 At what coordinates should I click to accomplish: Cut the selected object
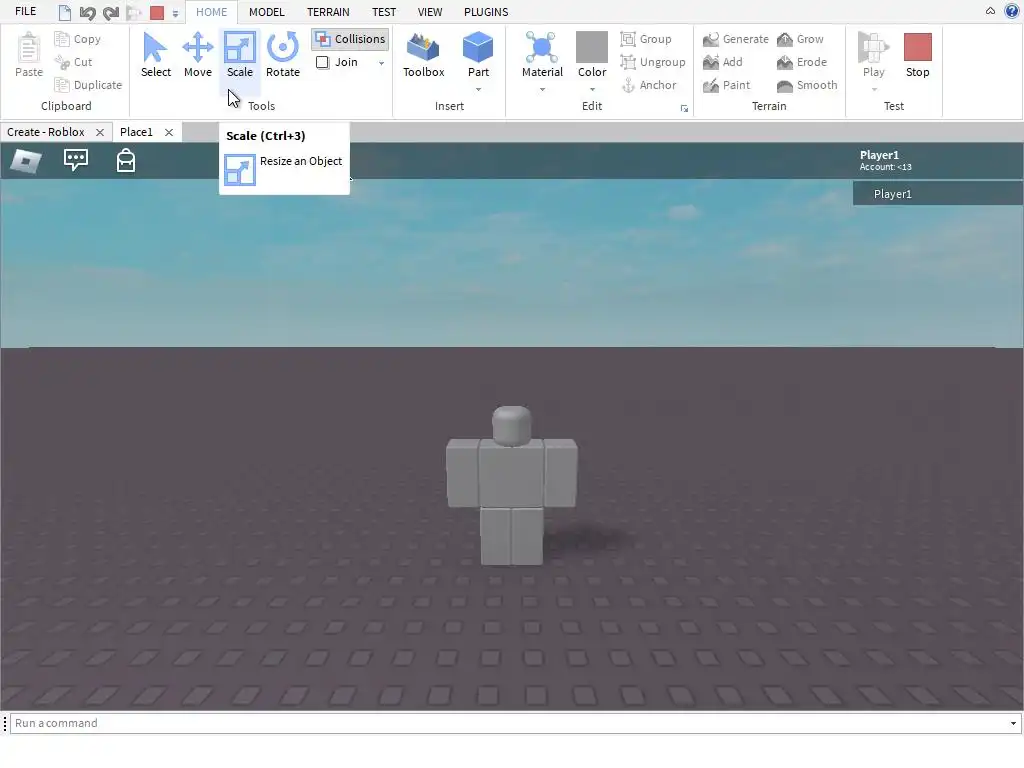74,62
